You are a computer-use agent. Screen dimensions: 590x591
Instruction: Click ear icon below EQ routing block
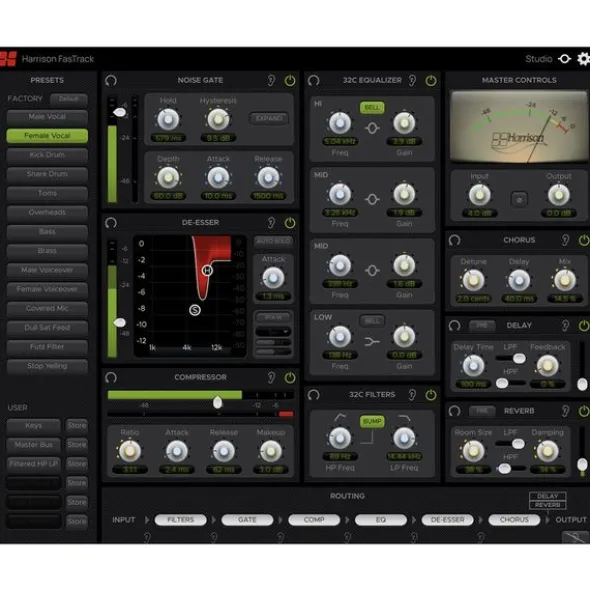click(x=348, y=537)
